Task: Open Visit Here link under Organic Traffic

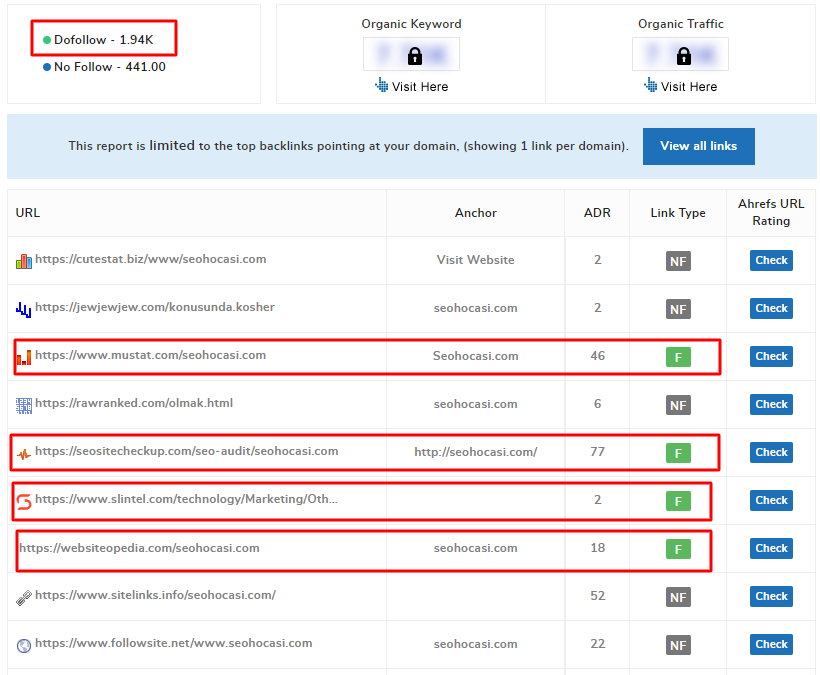Action: coord(689,87)
